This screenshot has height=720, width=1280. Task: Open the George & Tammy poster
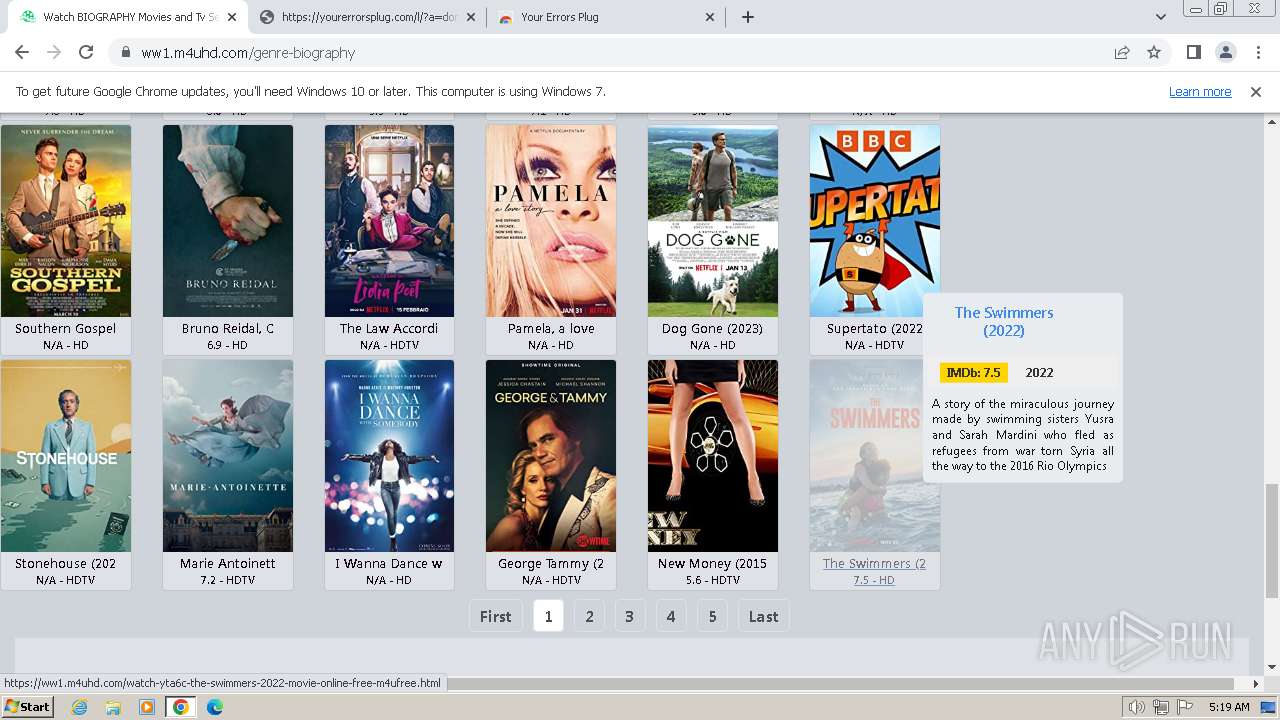[x=551, y=456]
